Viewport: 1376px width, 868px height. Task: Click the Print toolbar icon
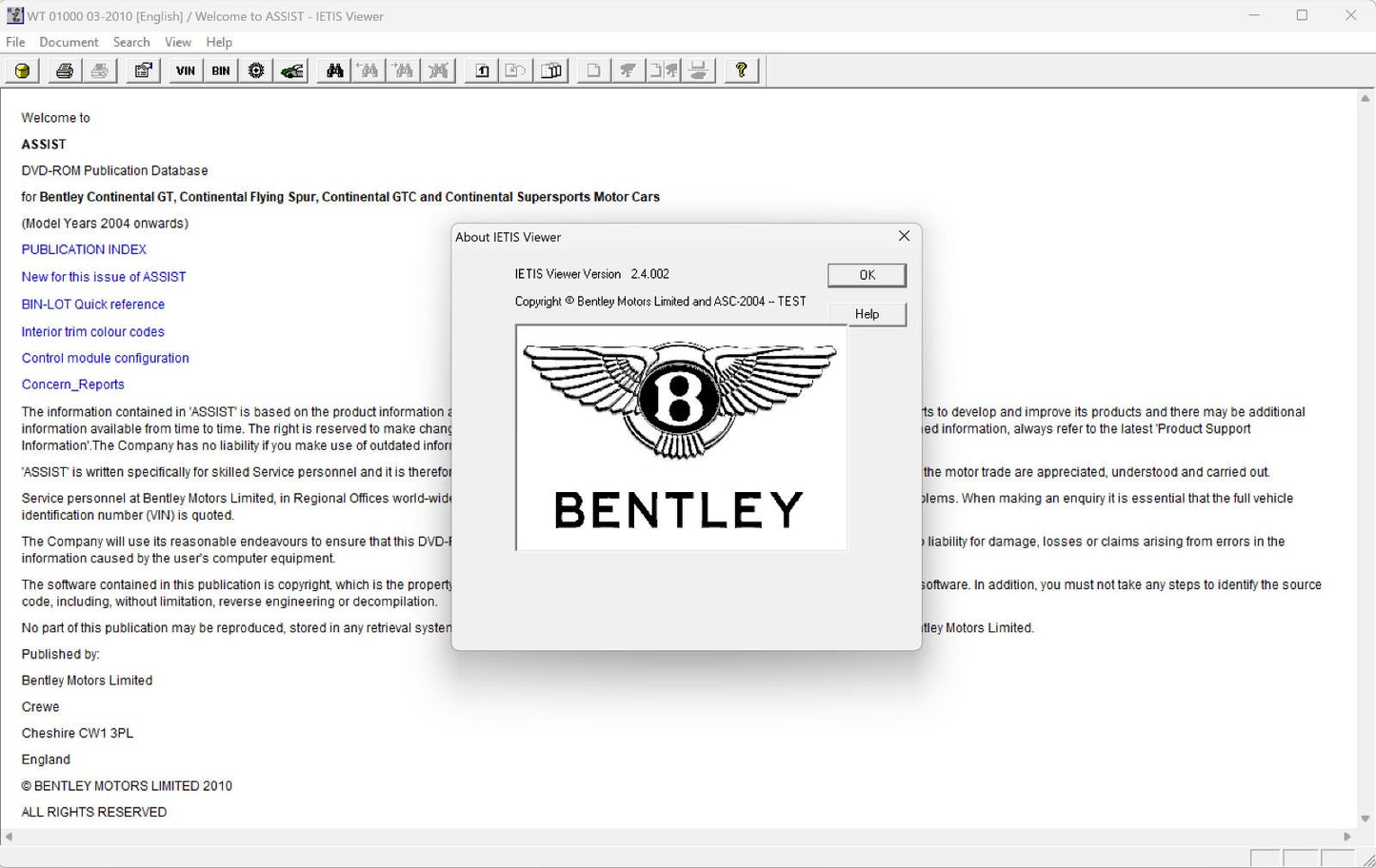(65, 70)
